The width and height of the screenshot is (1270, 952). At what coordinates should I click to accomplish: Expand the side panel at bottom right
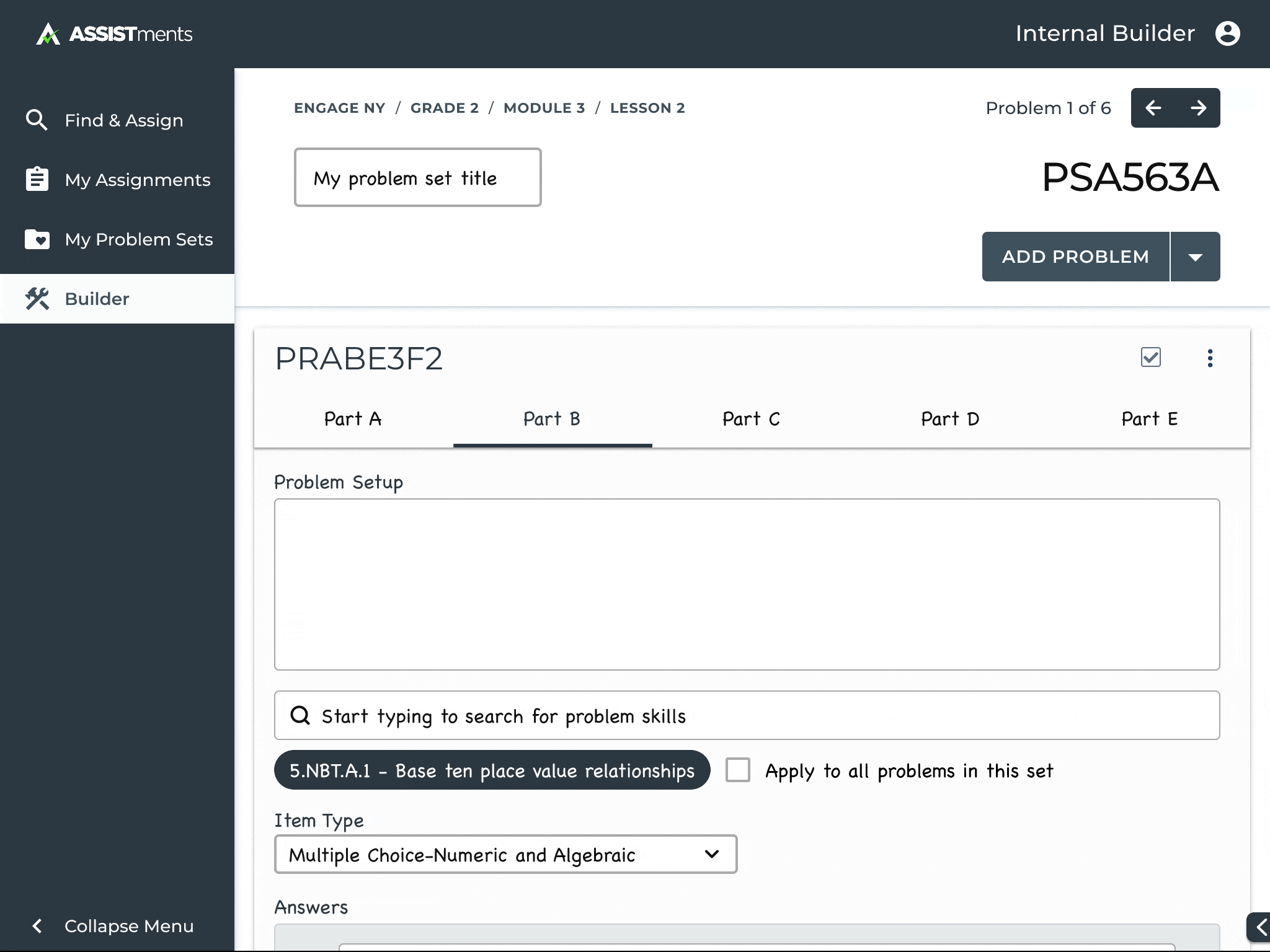1260,927
